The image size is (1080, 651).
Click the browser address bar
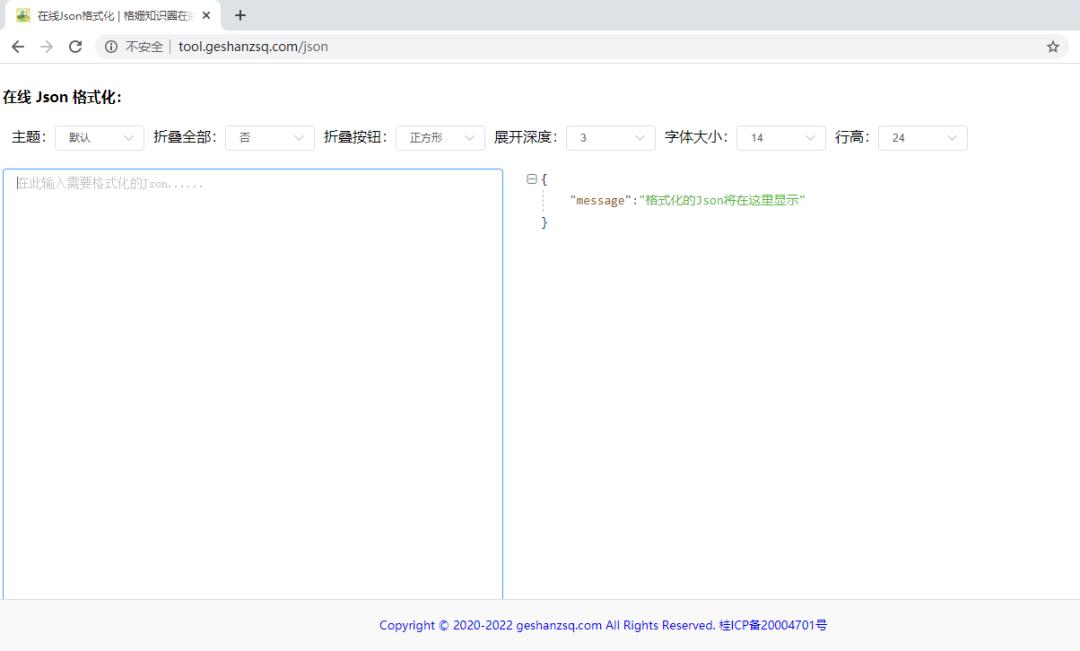(x=400, y=46)
